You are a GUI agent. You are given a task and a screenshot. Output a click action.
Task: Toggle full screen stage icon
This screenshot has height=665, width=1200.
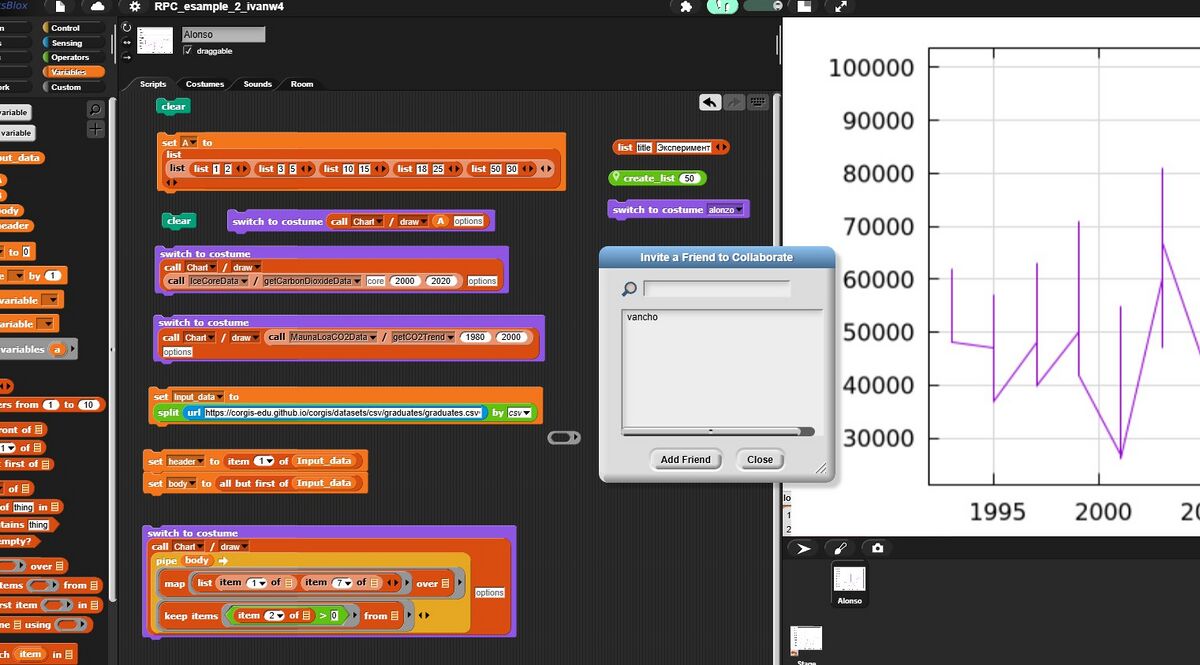[x=840, y=7]
